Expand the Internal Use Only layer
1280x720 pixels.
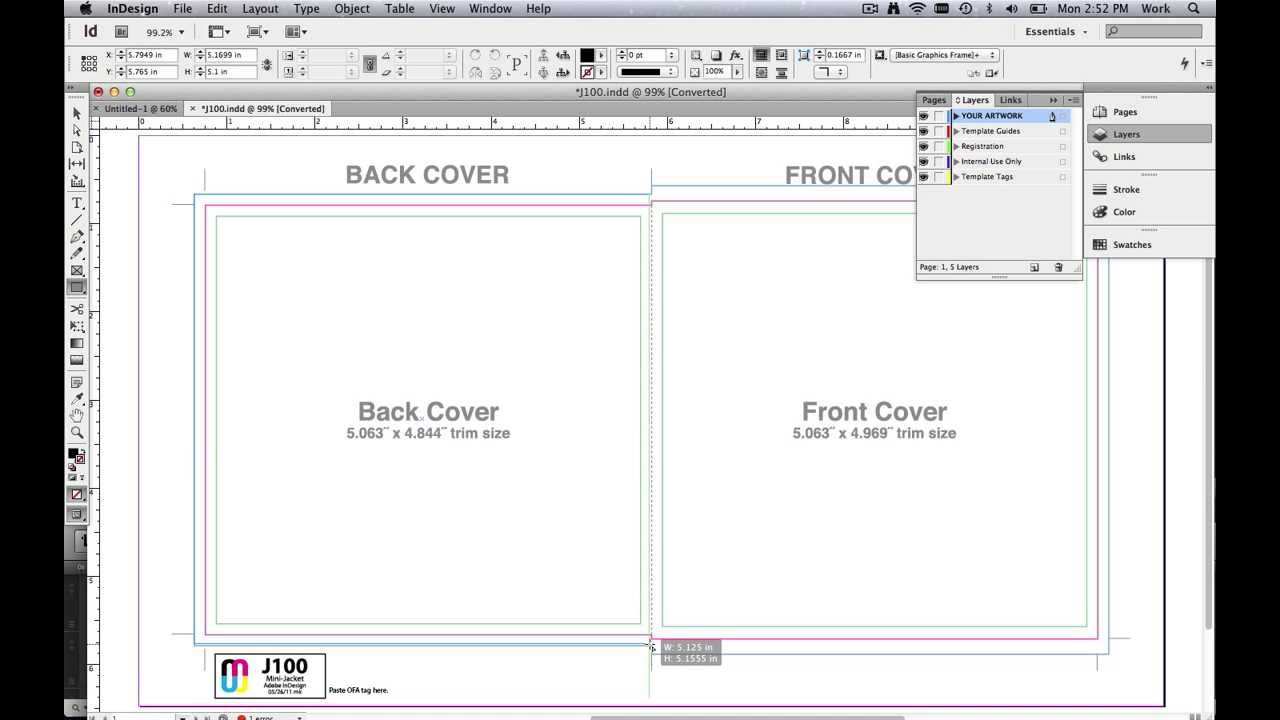click(x=956, y=161)
